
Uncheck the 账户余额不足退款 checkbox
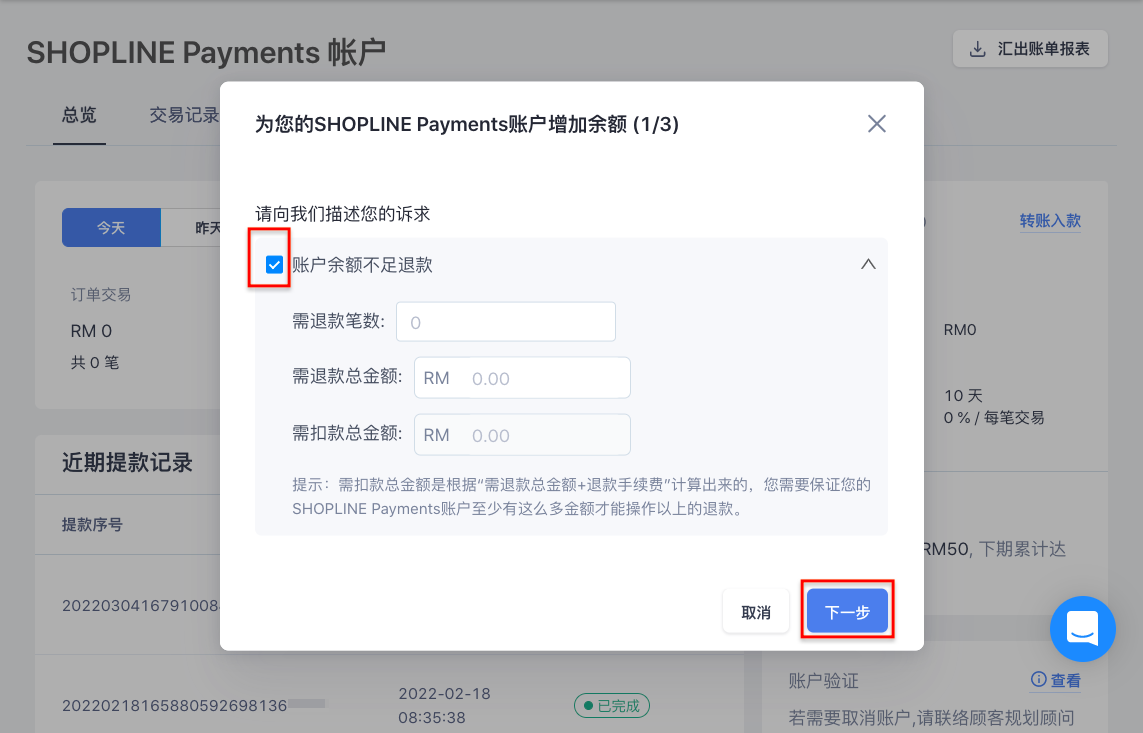click(274, 264)
